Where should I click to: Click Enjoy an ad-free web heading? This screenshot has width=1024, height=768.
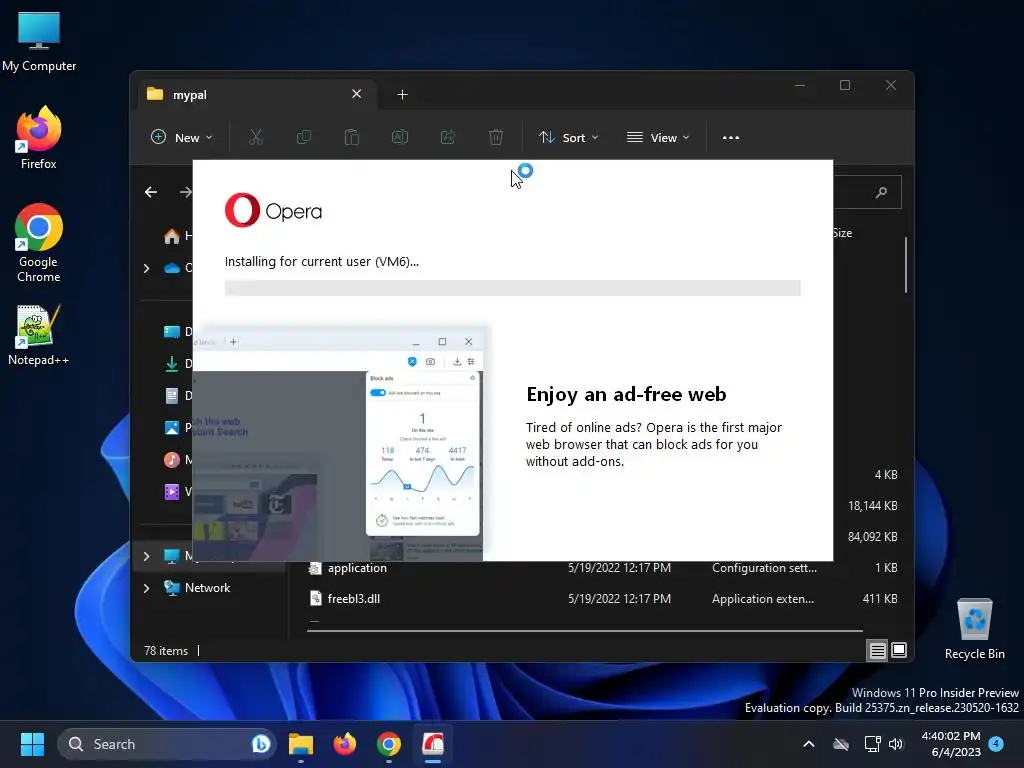[x=626, y=394]
